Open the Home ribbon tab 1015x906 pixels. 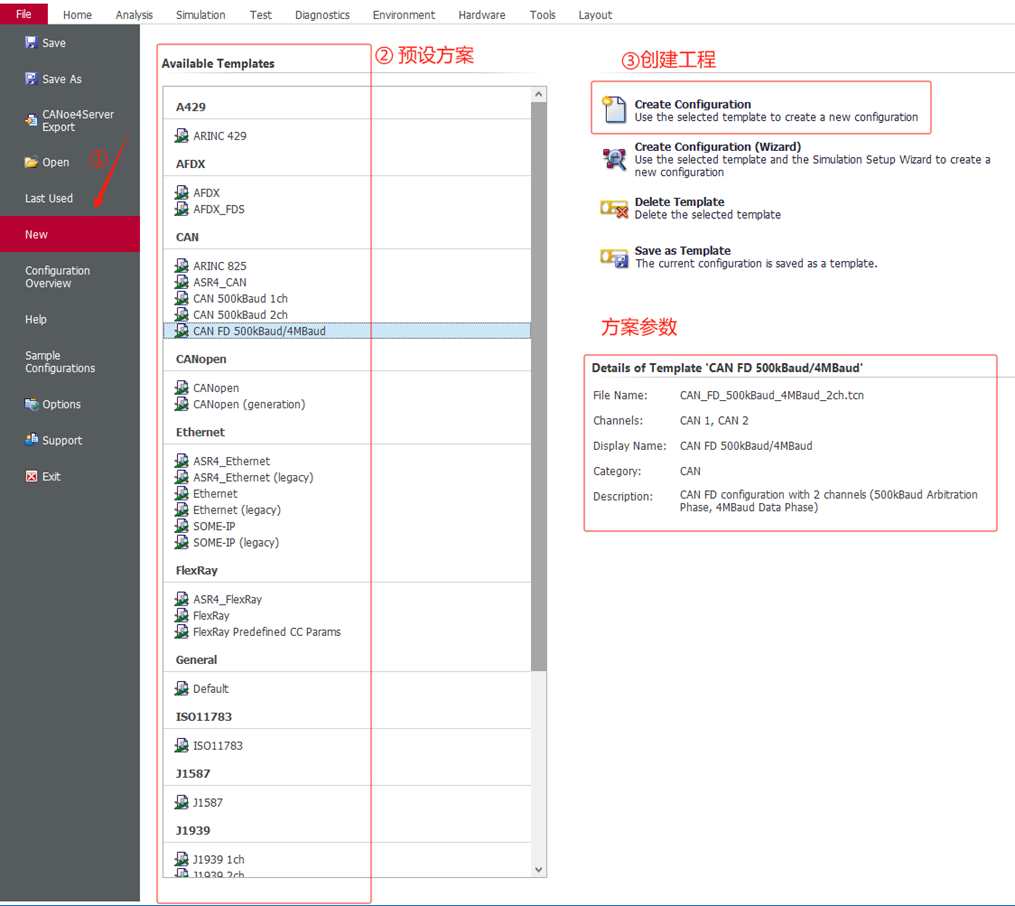tap(77, 15)
